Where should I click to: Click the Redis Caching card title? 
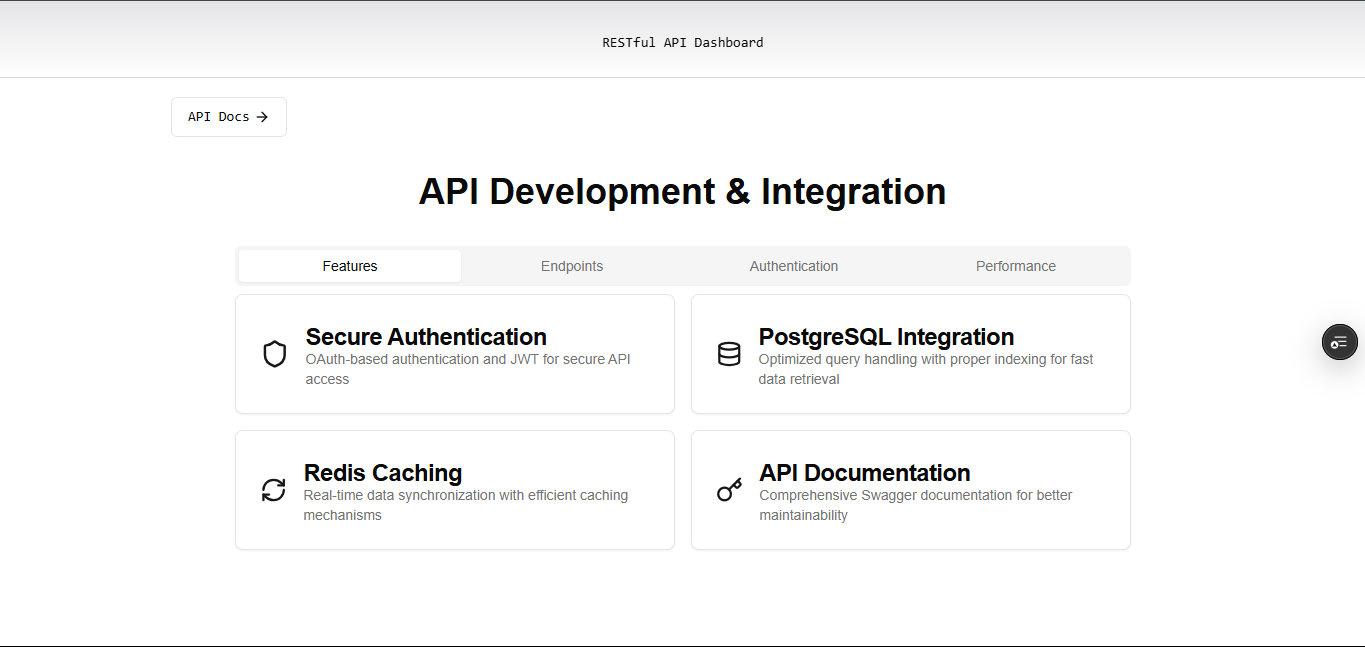coord(383,473)
